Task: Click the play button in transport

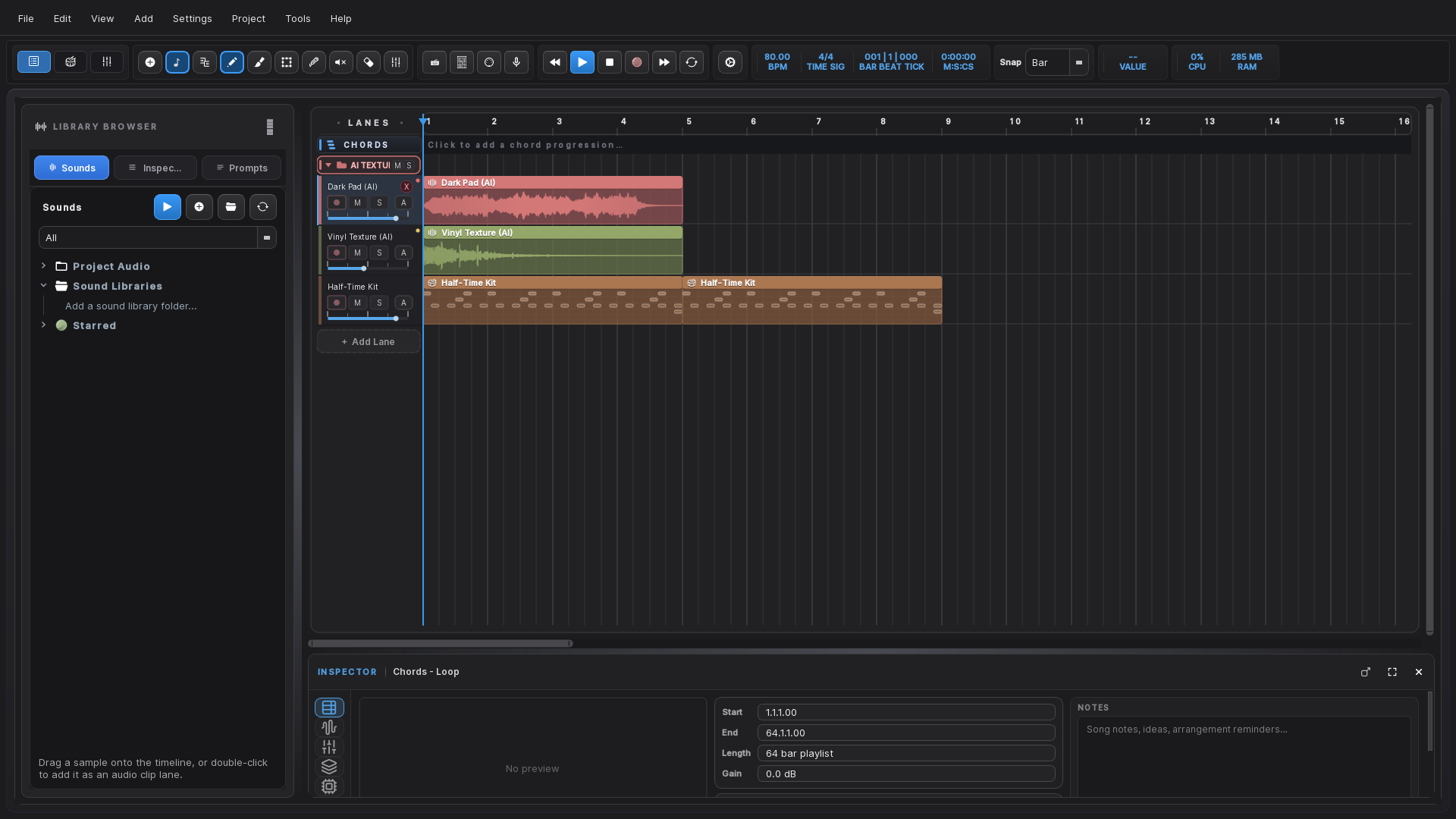Action: click(x=582, y=62)
